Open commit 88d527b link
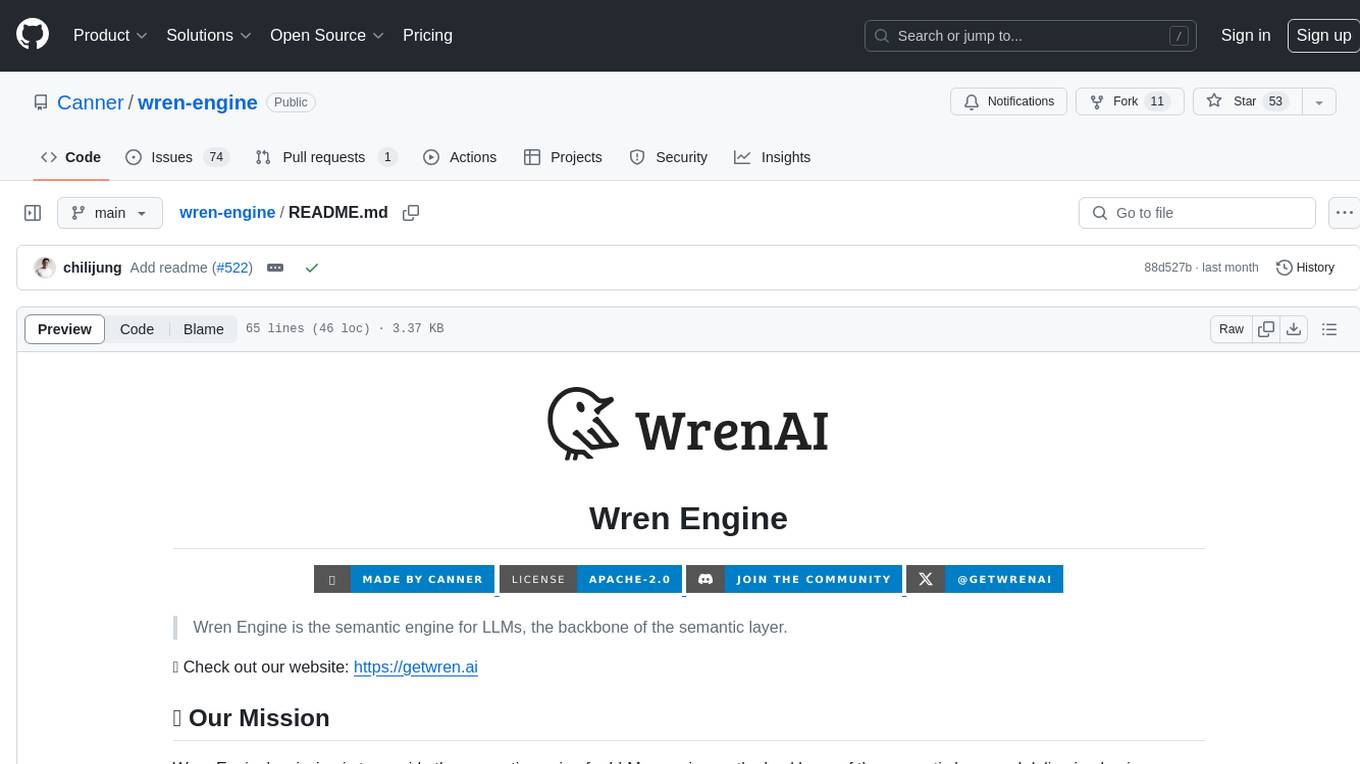The image size is (1360, 764). pyautogui.click(x=1168, y=267)
